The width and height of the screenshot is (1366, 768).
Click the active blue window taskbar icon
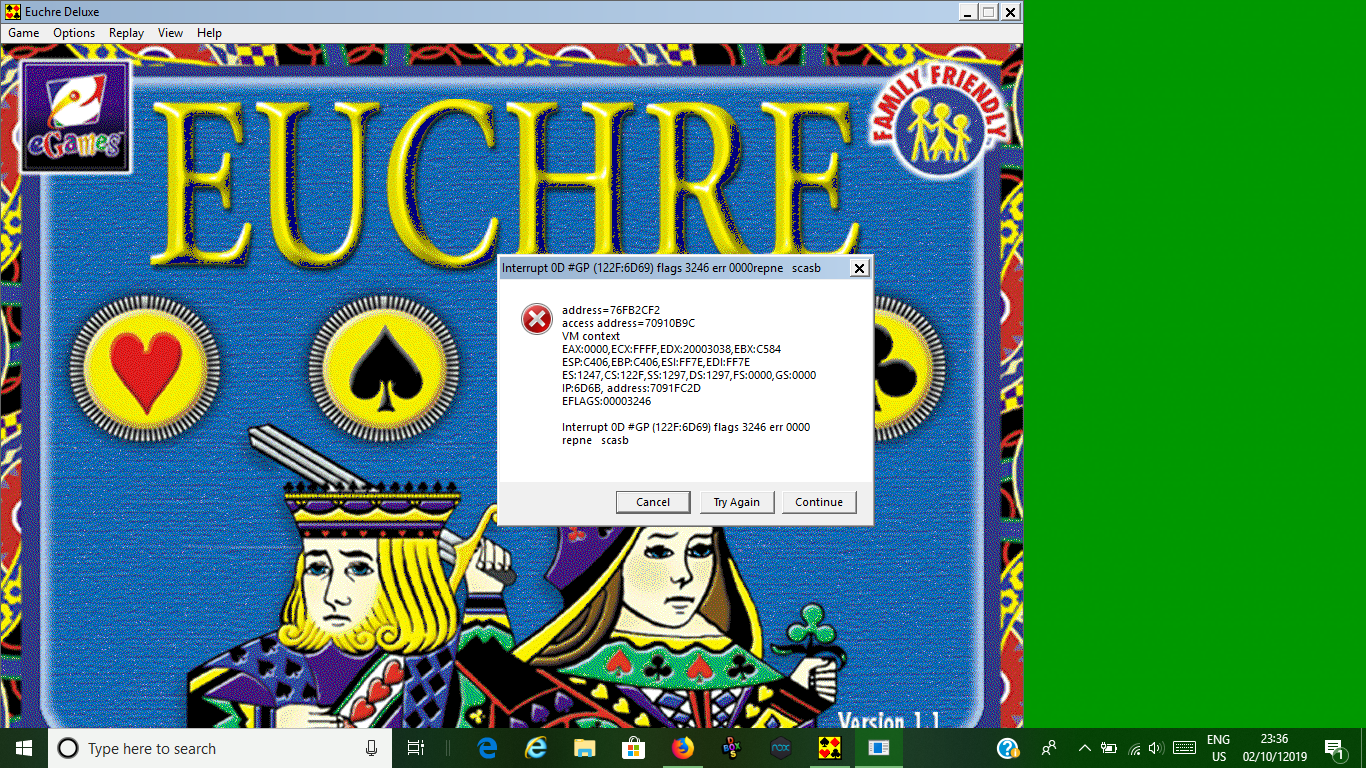pyautogui.click(x=878, y=748)
